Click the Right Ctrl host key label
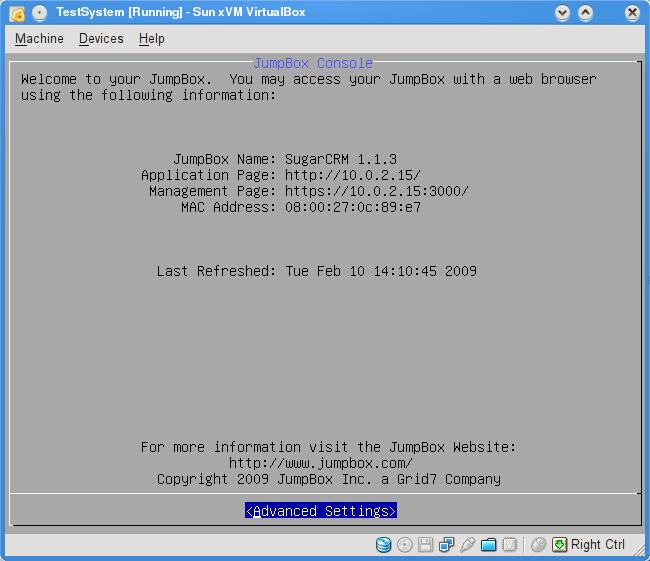Image resolution: width=650 pixels, height=561 pixels. (x=597, y=544)
